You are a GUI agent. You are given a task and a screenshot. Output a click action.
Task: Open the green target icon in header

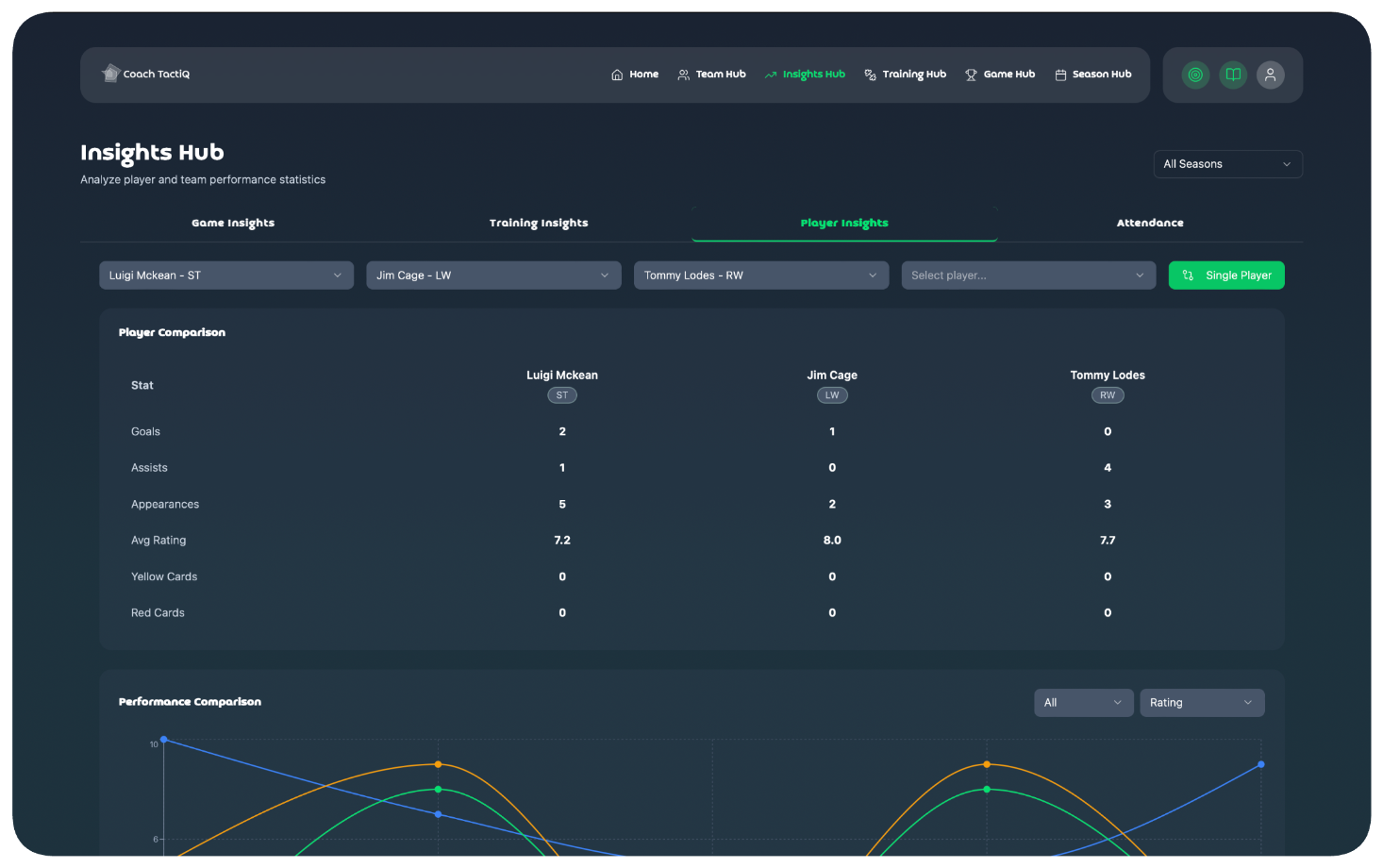click(1195, 75)
